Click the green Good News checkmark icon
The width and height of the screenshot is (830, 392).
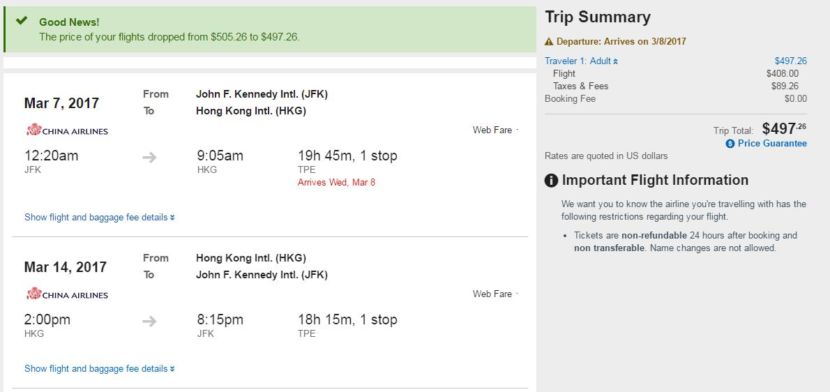[x=21, y=21]
